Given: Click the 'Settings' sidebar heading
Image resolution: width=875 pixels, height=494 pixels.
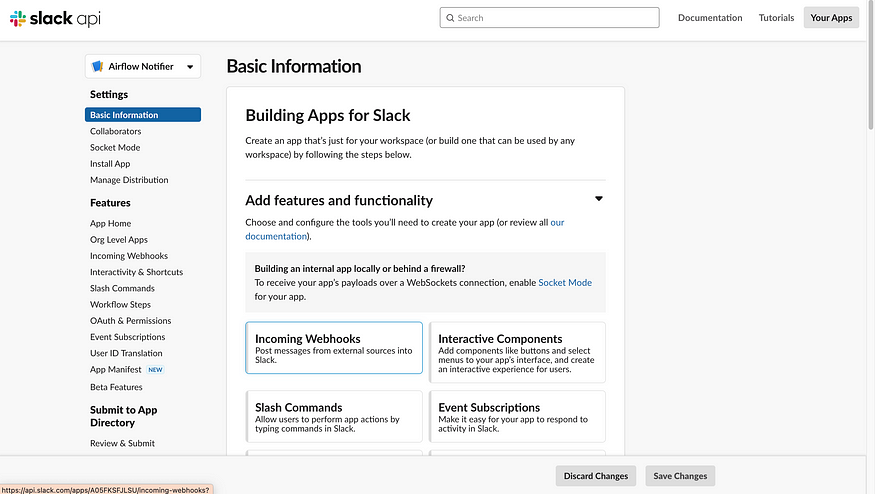Looking at the screenshot, I should click(x=109, y=94).
